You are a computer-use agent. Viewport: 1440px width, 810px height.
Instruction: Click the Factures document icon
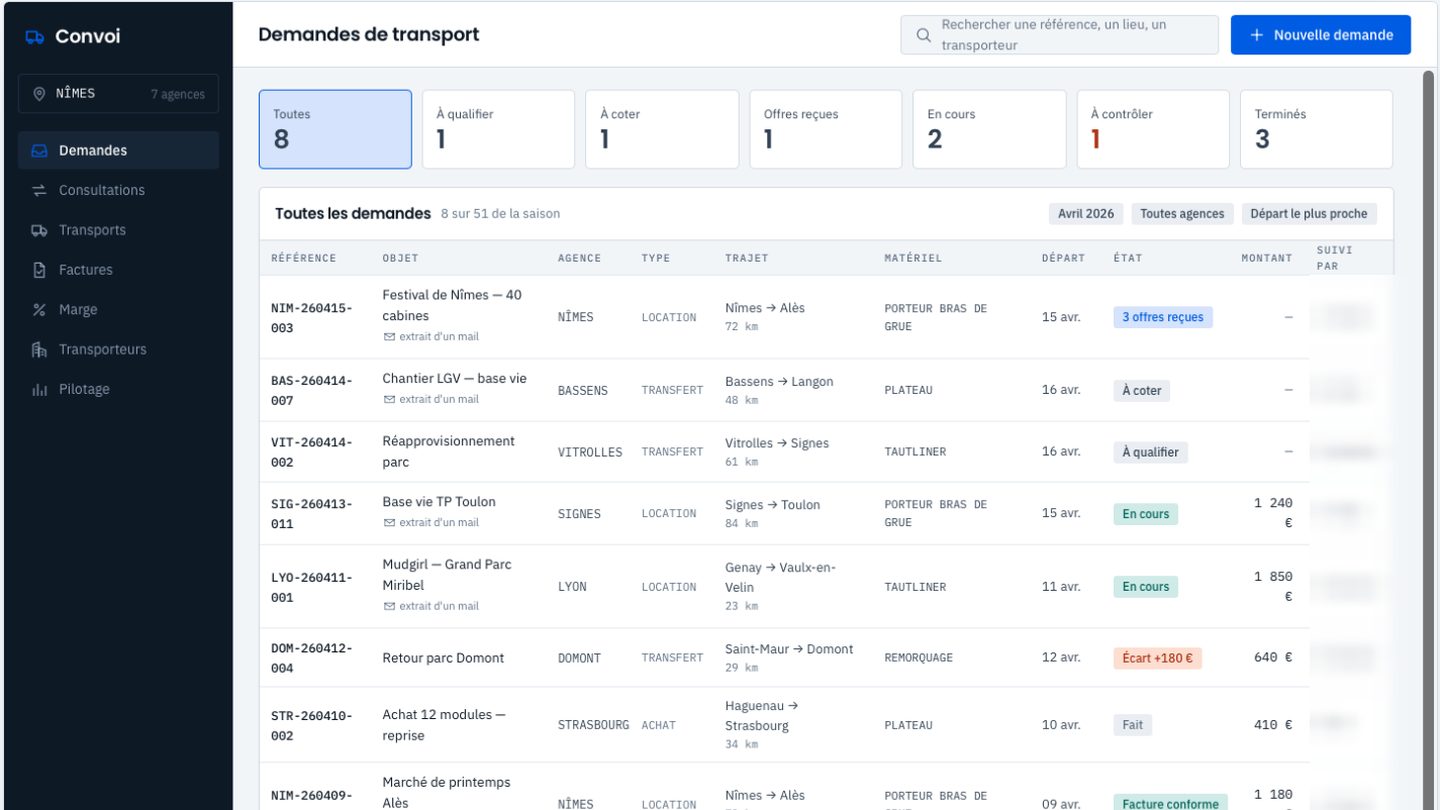(x=40, y=270)
